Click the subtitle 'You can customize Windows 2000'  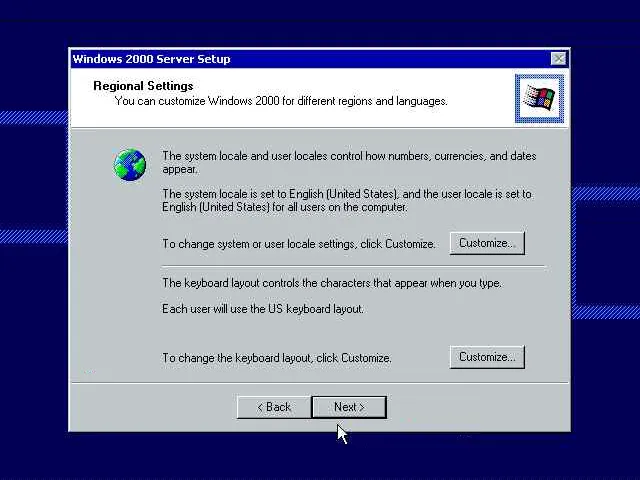pyautogui.click(x=197, y=101)
